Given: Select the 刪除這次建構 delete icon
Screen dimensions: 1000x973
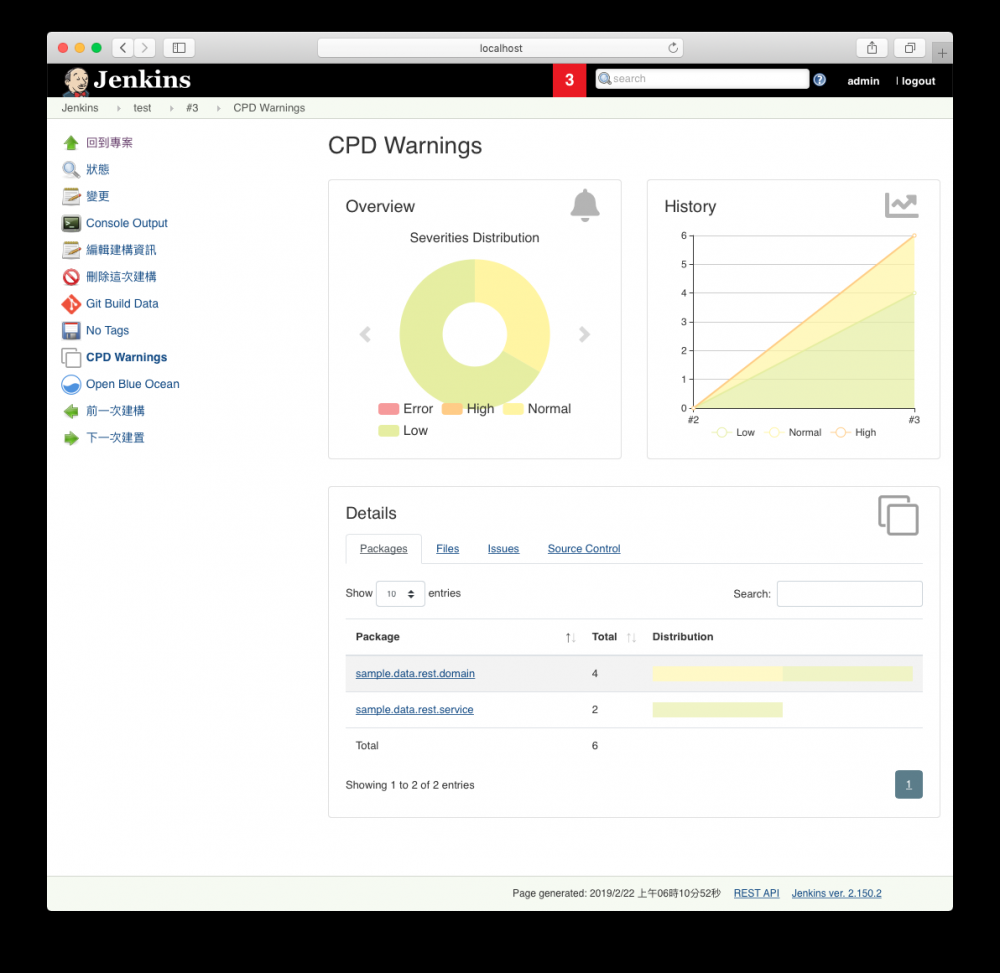Looking at the screenshot, I should point(70,276).
